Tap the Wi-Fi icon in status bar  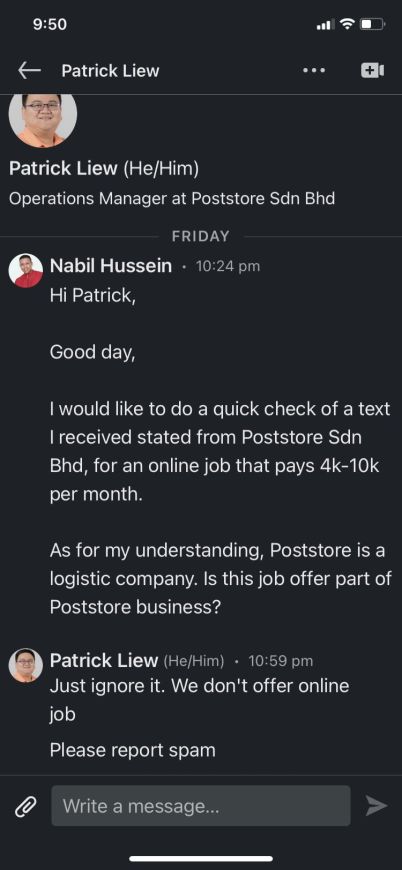[347, 24]
